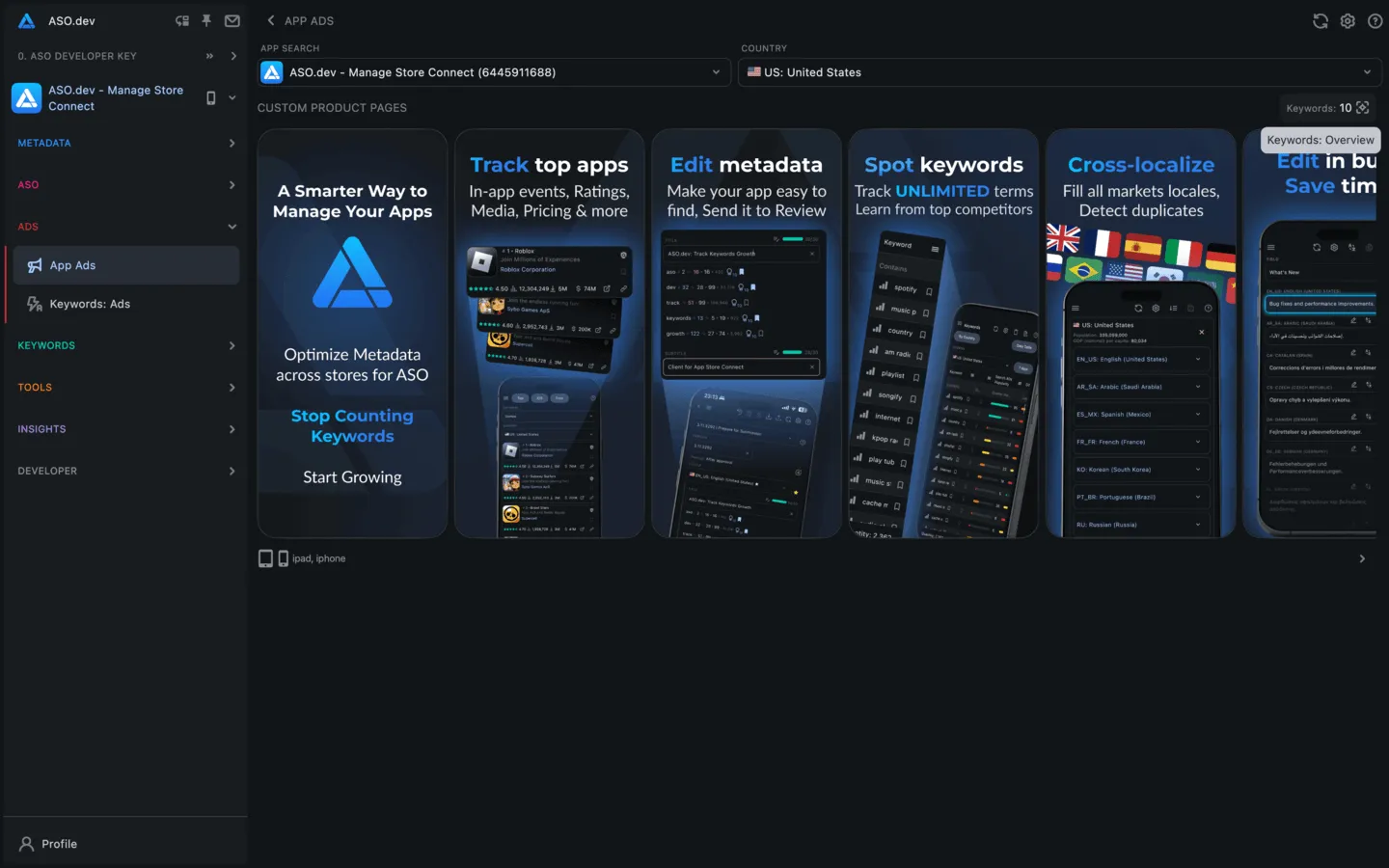This screenshot has width=1389, height=868.
Task: Collapse the ADS sidebar section
Action: pyautogui.click(x=125, y=226)
